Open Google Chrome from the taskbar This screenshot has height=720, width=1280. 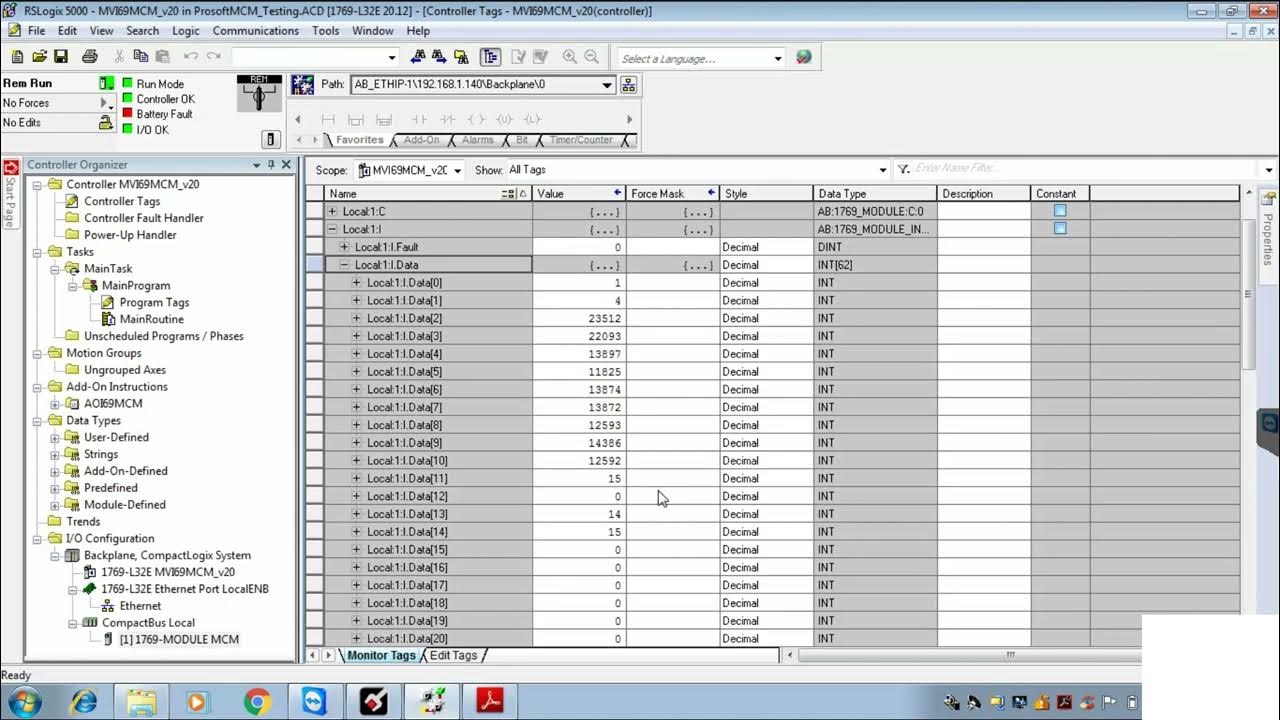pyautogui.click(x=256, y=702)
